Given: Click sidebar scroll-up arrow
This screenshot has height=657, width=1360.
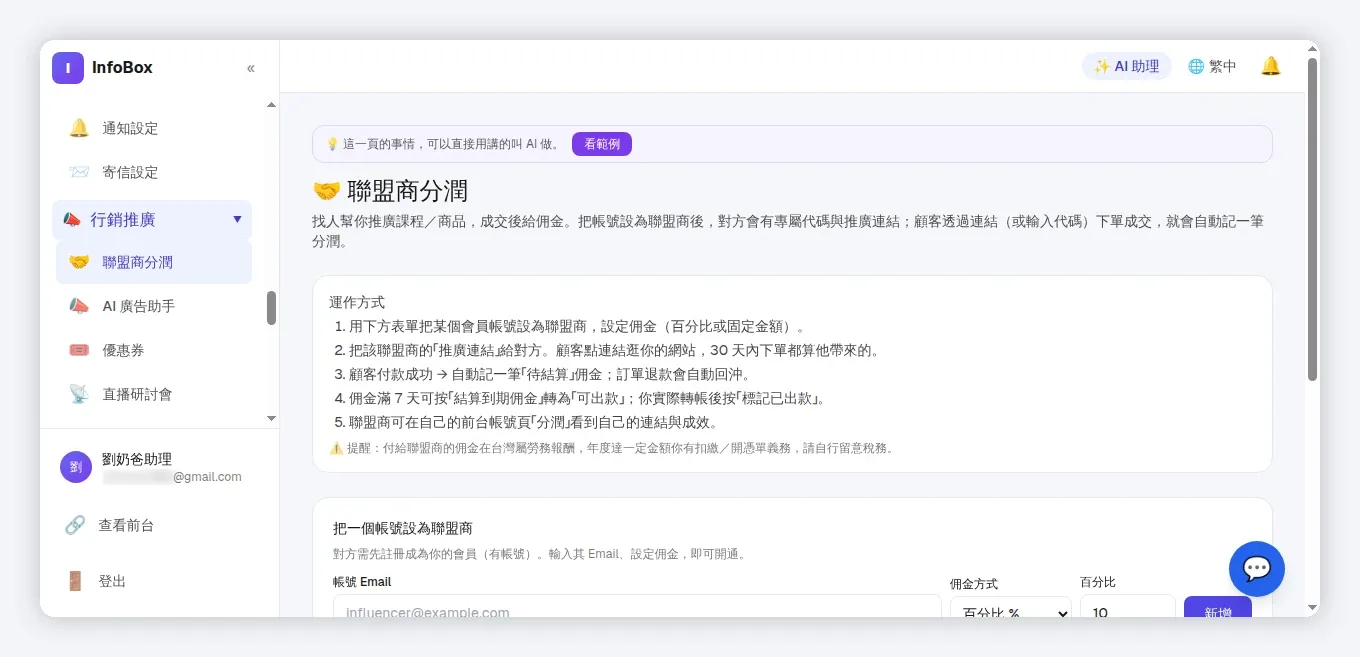Looking at the screenshot, I should 271,105.
